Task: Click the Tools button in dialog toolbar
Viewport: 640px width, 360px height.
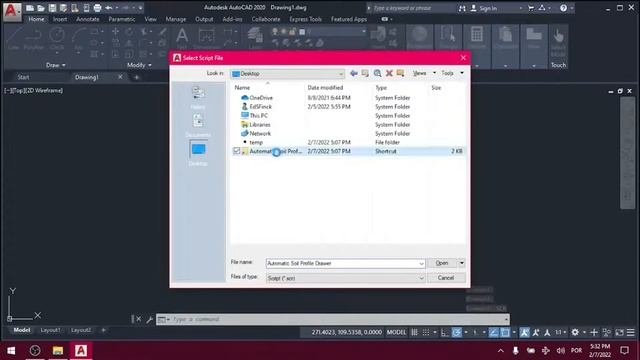Action: pos(448,73)
